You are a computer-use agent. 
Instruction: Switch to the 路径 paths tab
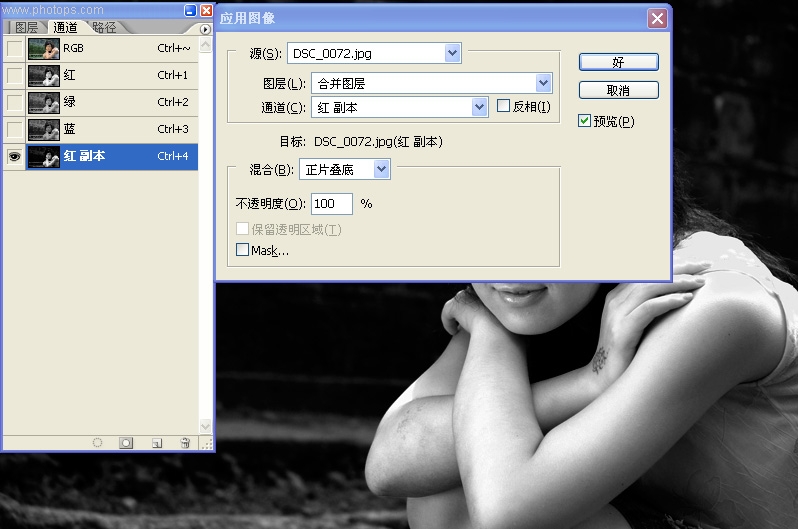pyautogui.click(x=104, y=27)
